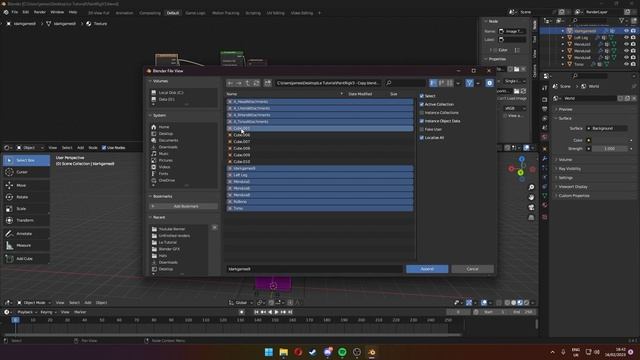The image size is (640, 360).
Task: Click the Cancel button
Action: click(x=472, y=269)
